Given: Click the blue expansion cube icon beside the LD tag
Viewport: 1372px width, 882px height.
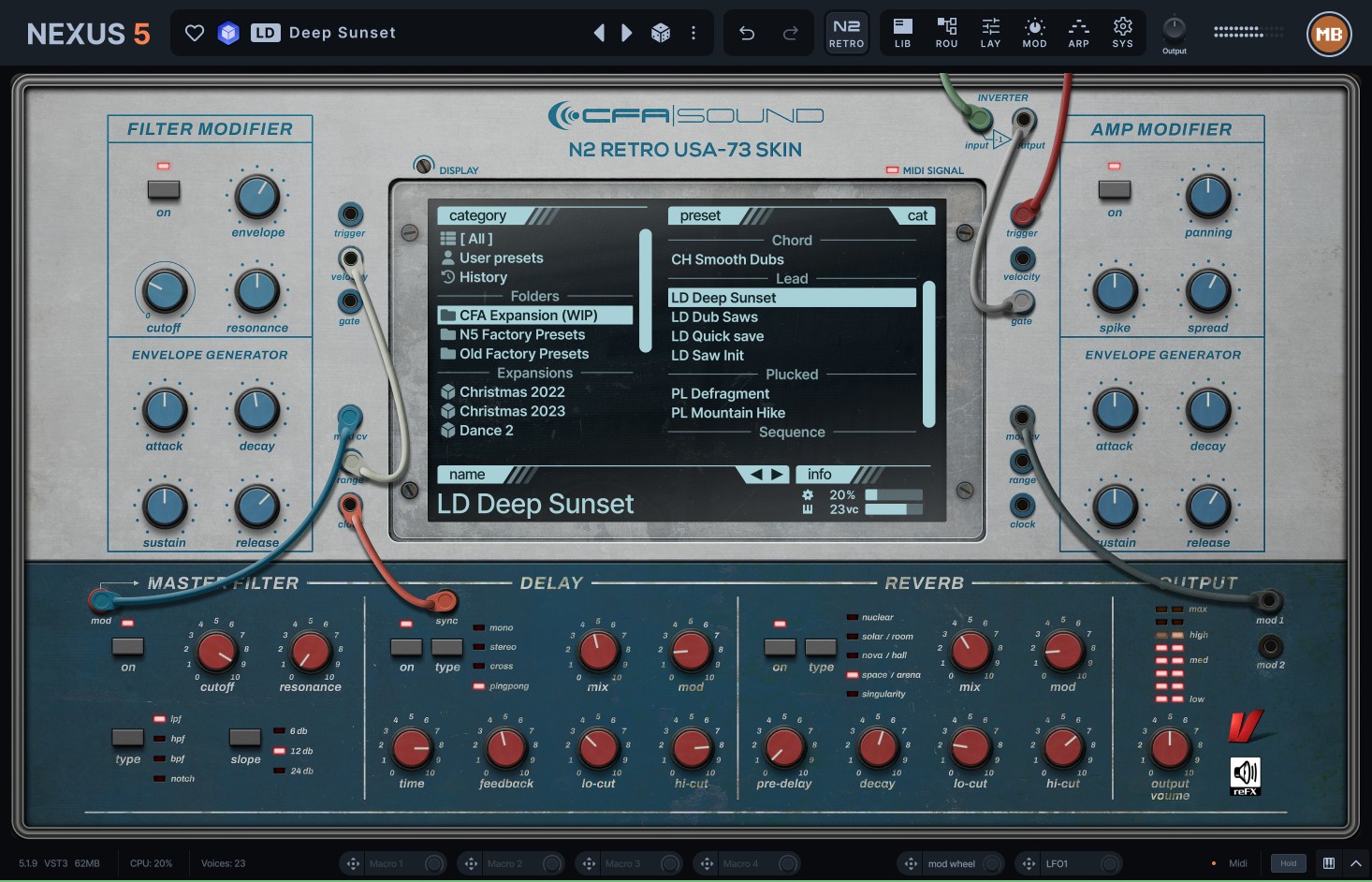Looking at the screenshot, I should pyautogui.click(x=228, y=34).
